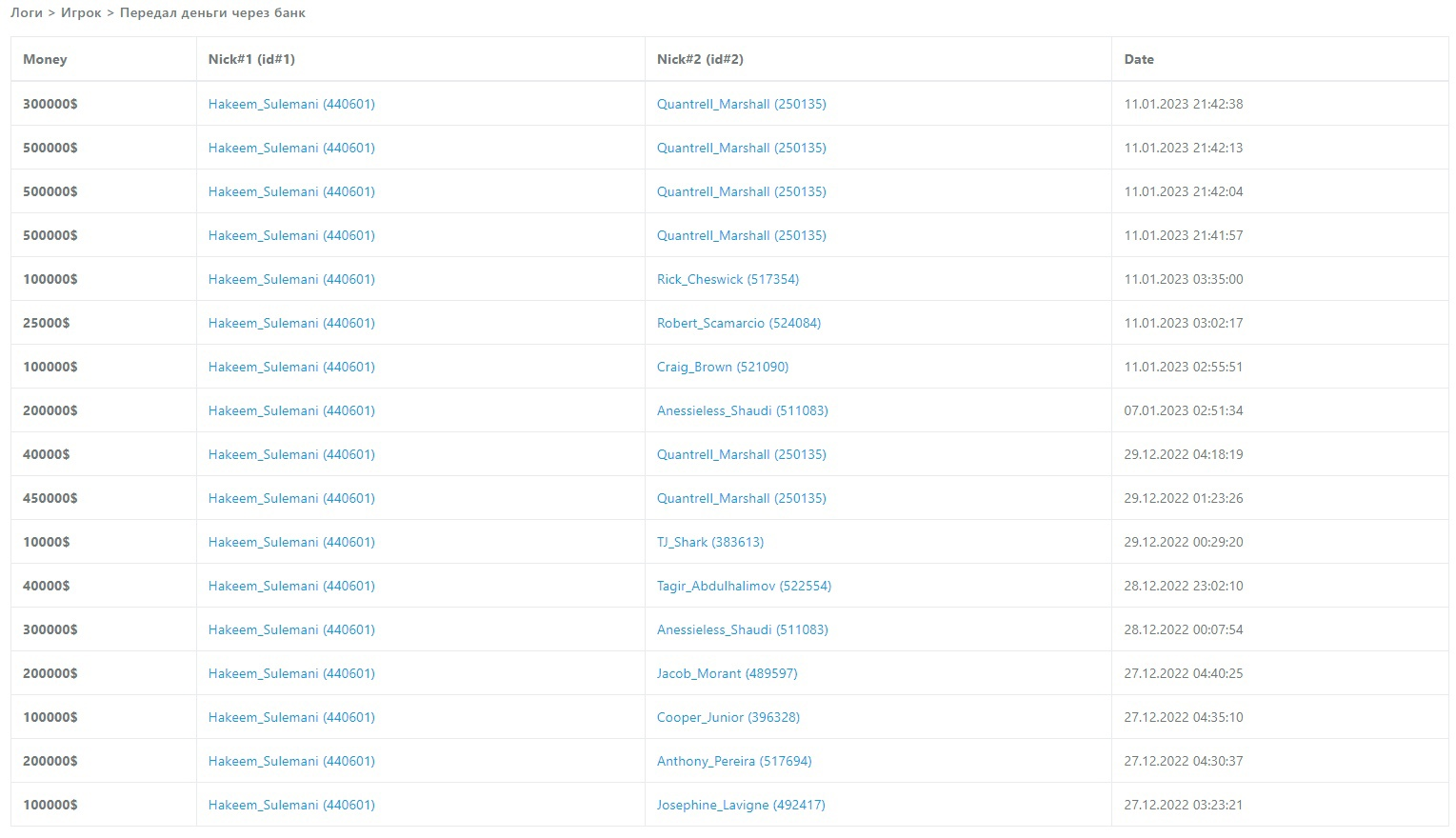Open Anthony_Pereira (517694) recipient link
This screenshot has width=1456, height=838.
point(733,761)
